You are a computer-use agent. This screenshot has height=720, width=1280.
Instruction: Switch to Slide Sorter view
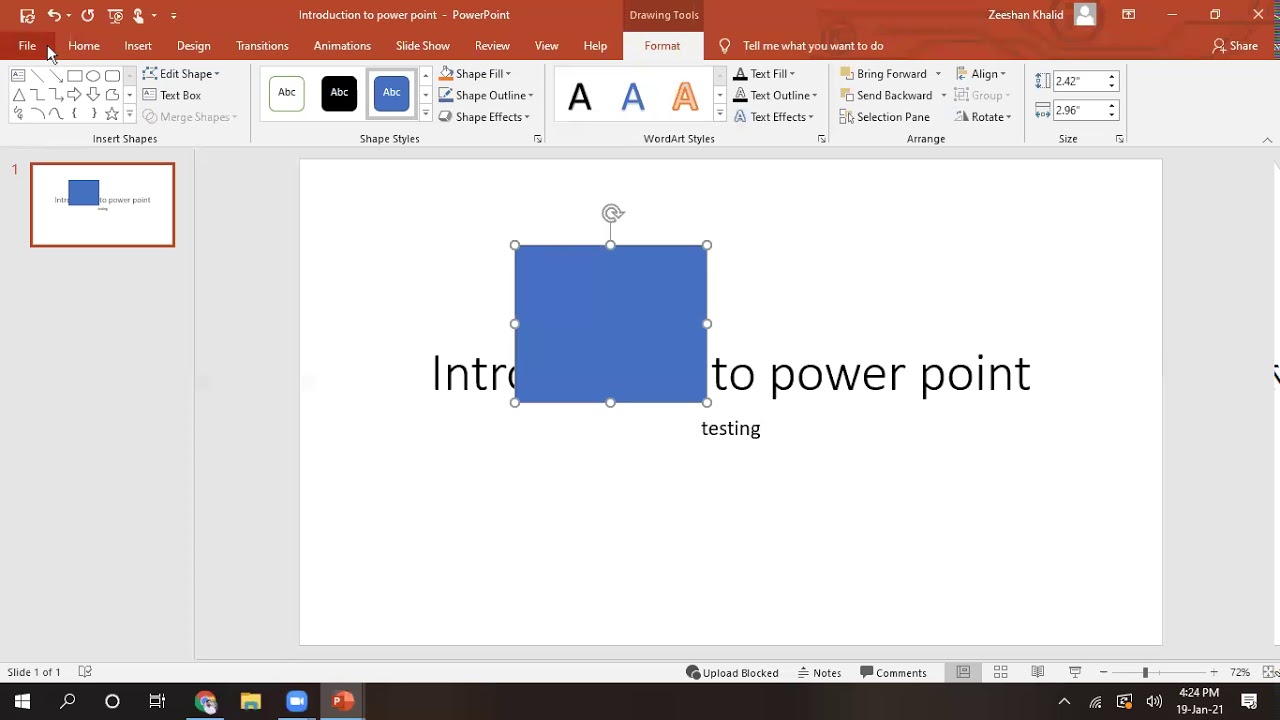(1000, 672)
